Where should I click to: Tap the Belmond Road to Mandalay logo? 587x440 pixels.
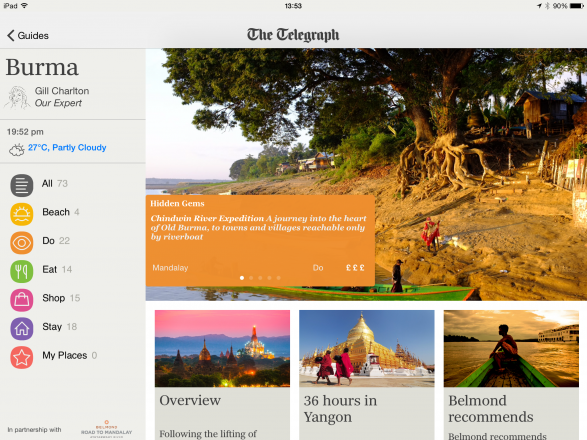click(x=106, y=429)
